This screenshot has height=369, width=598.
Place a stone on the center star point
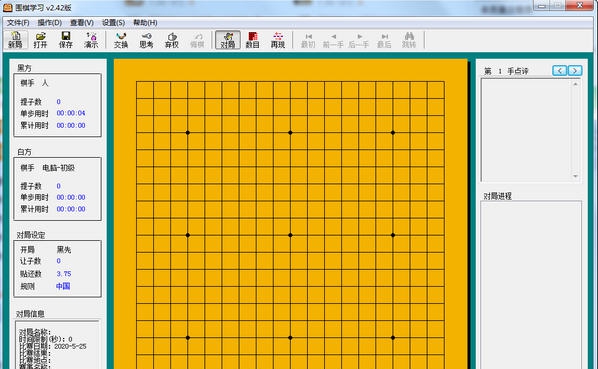290,235
